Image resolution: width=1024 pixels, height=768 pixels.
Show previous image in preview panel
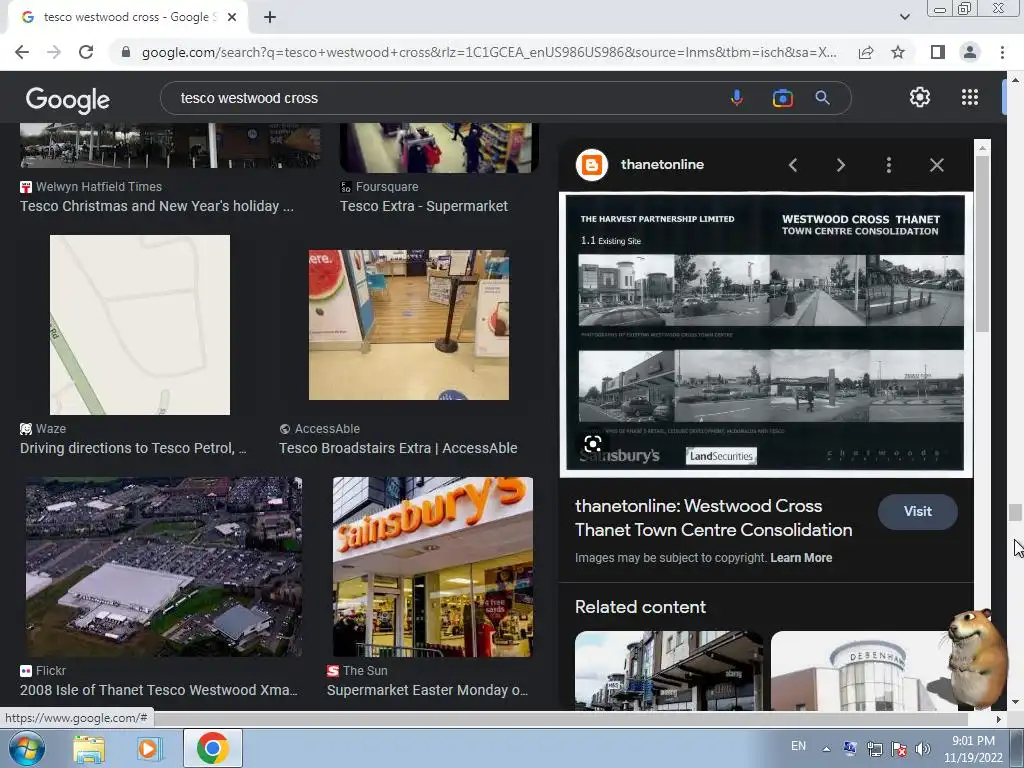point(793,165)
